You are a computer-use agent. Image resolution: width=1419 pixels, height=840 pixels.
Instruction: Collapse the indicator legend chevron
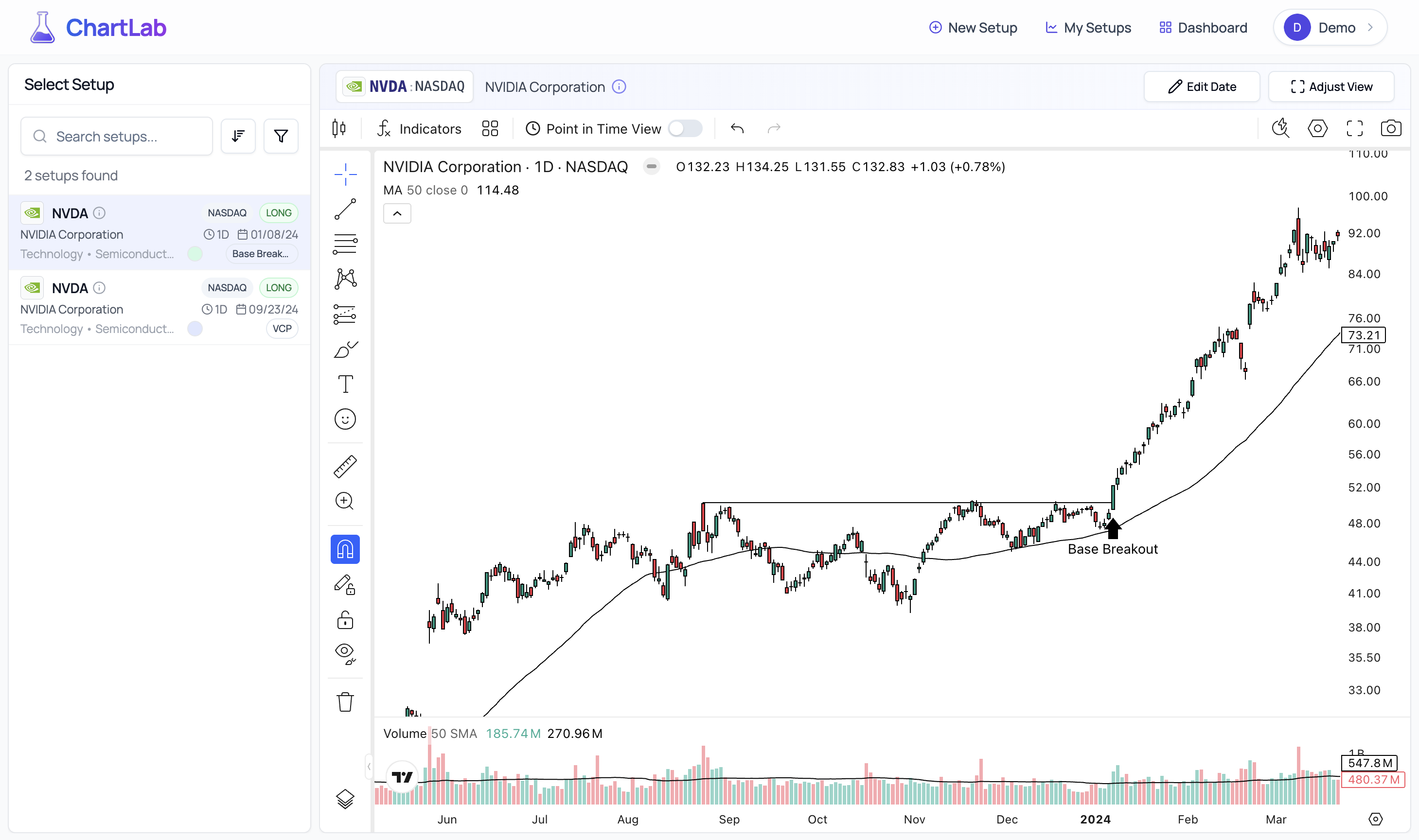(397, 213)
